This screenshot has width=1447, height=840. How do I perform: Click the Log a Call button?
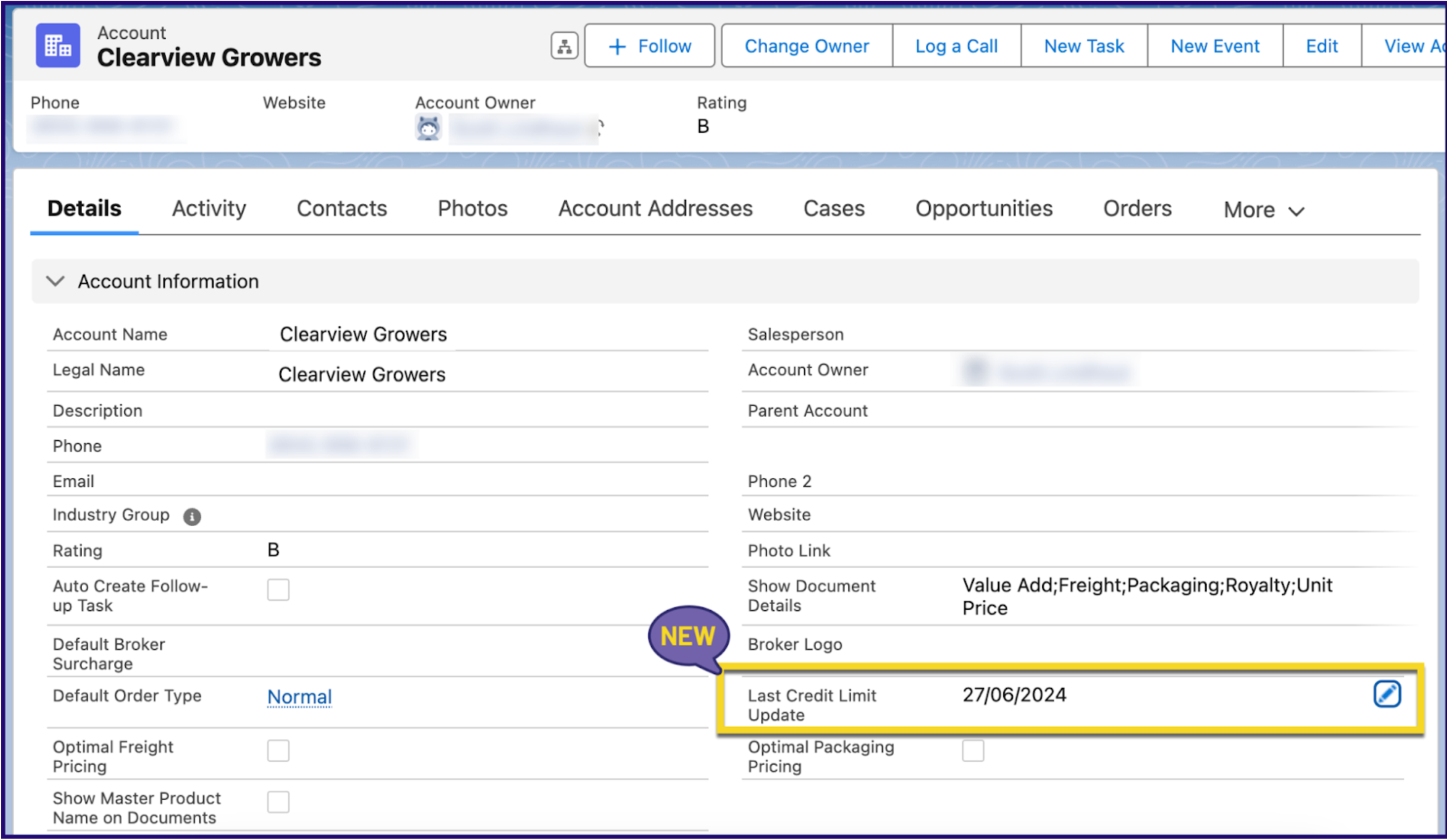tap(956, 46)
